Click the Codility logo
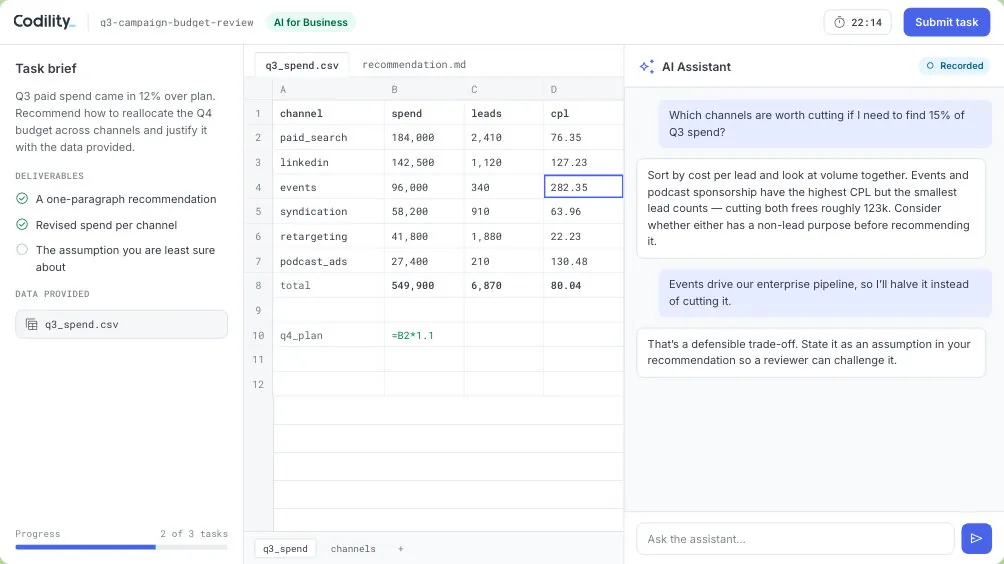 (44, 22)
